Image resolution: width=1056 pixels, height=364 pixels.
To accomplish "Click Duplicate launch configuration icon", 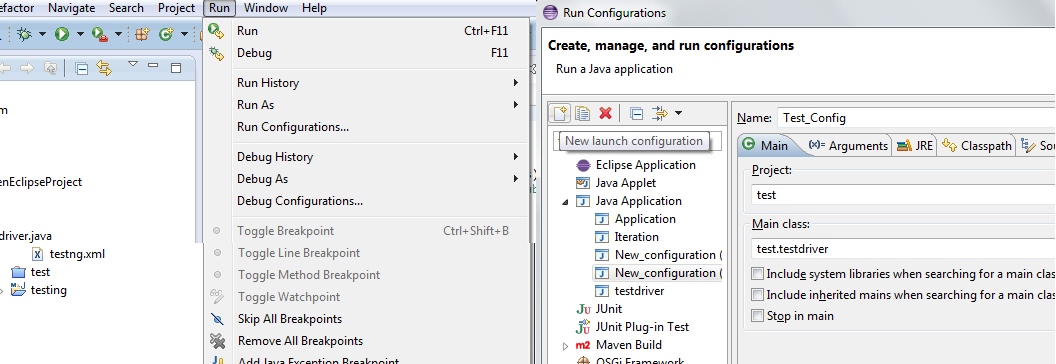I will pyautogui.click(x=583, y=113).
